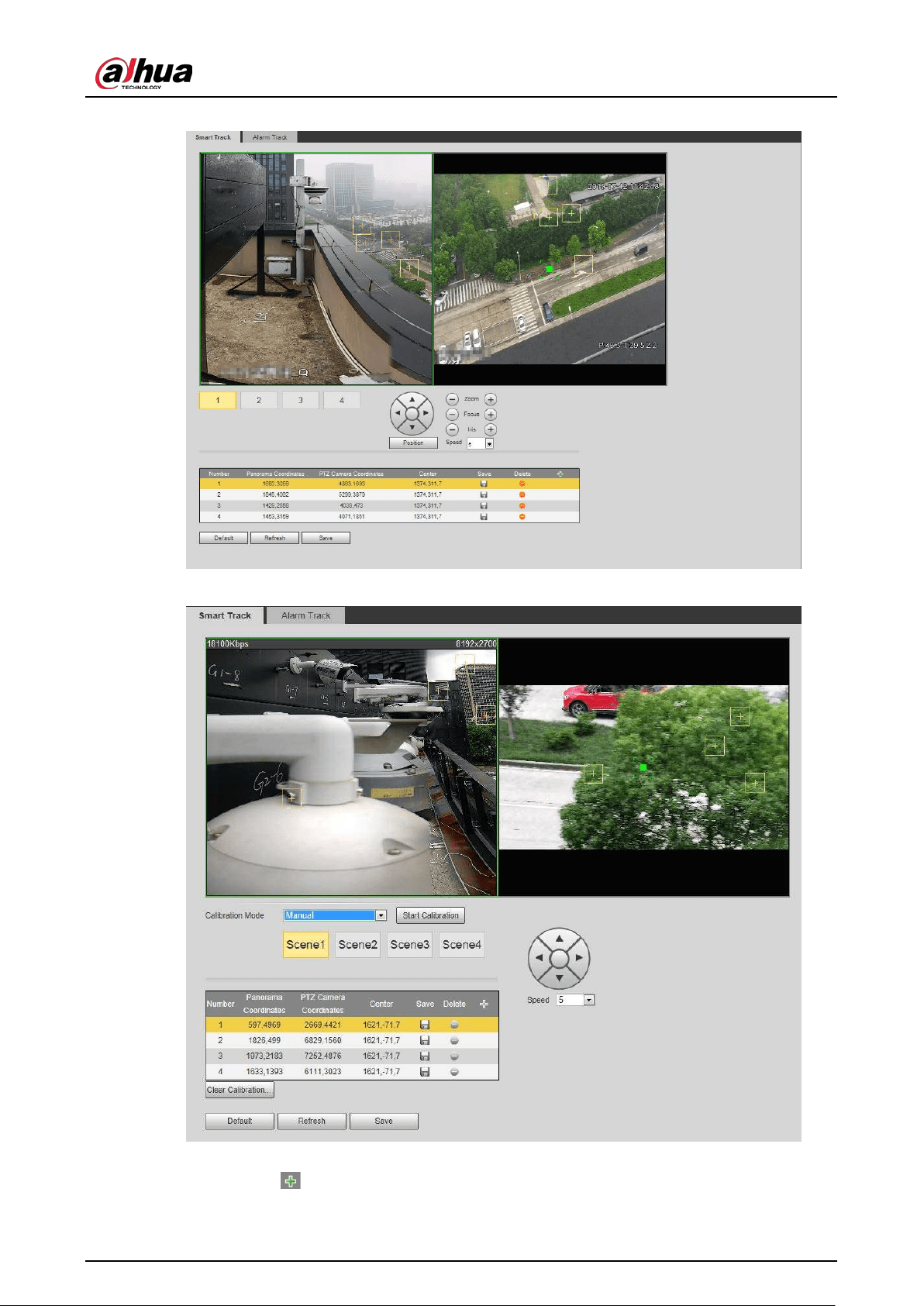The height and width of the screenshot is (1306, 924).
Task: Select center cell of row 7252,4876
Action: [381, 1056]
